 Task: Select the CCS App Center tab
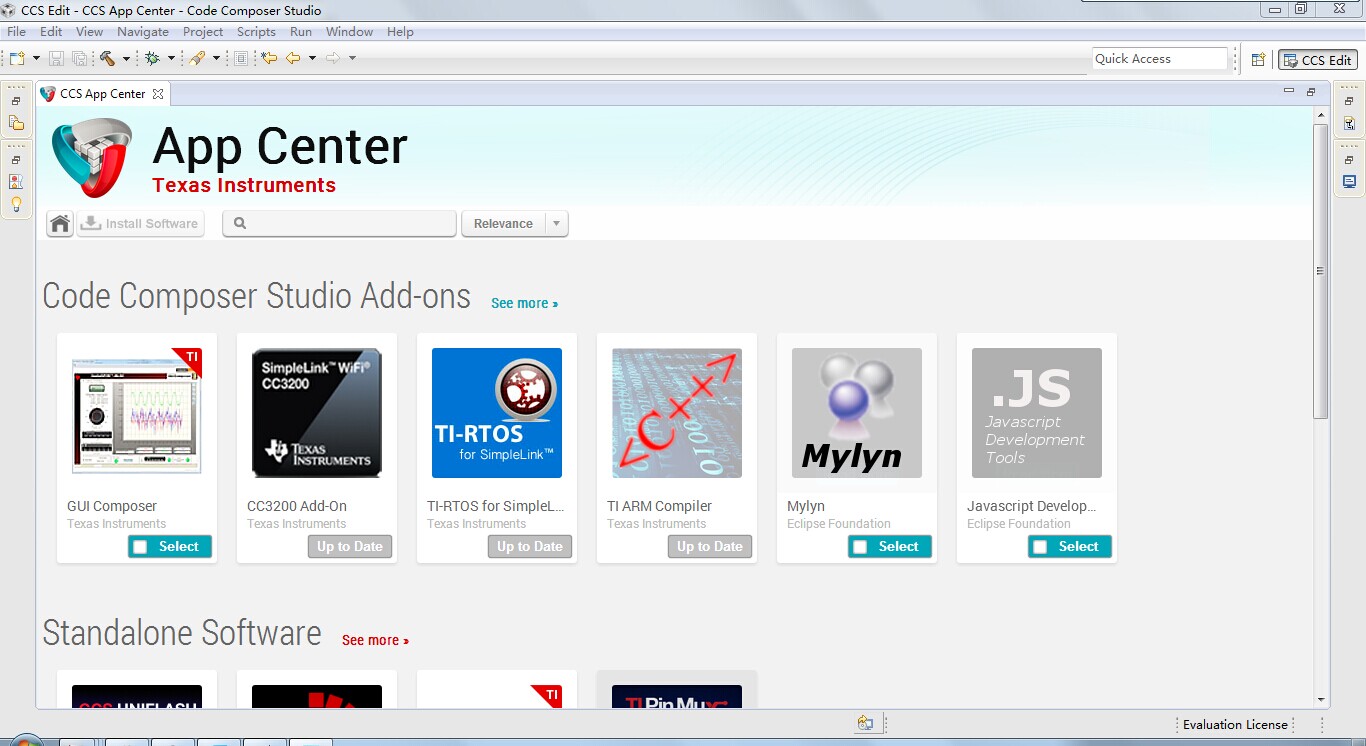(x=102, y=94)
